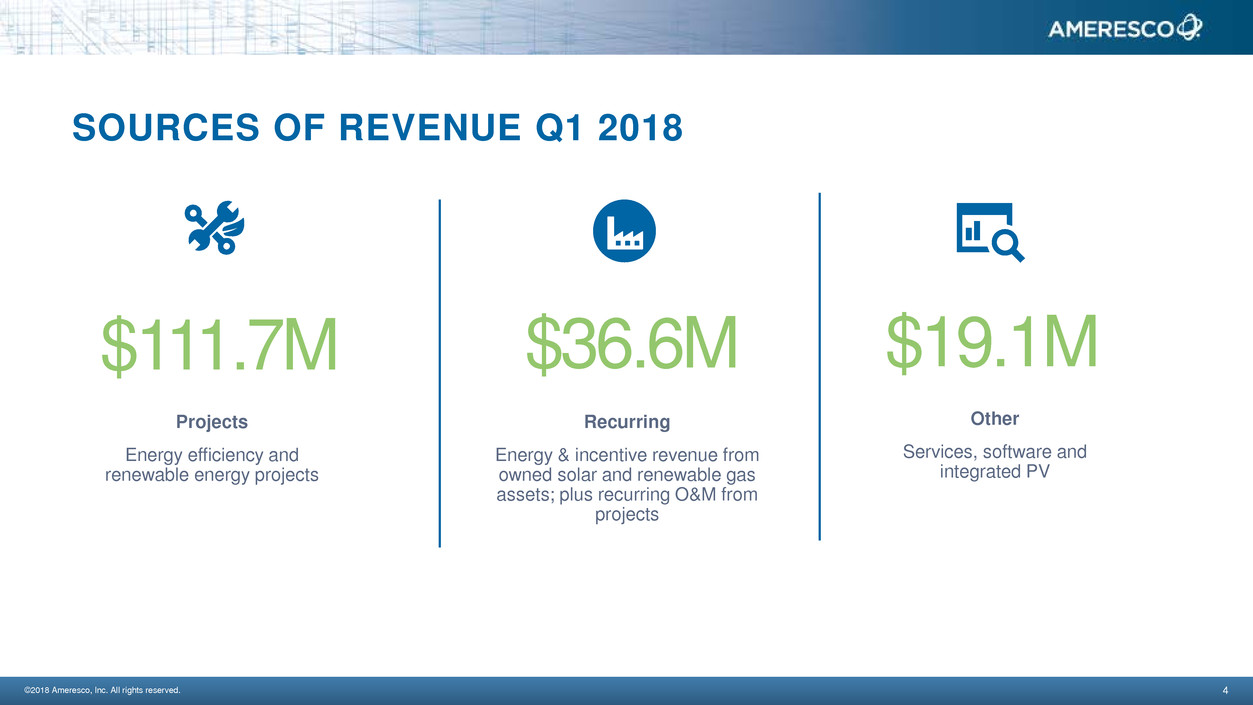Select the Projects heading
This screenshot has width=1253, height=705.
coord(212,422)
